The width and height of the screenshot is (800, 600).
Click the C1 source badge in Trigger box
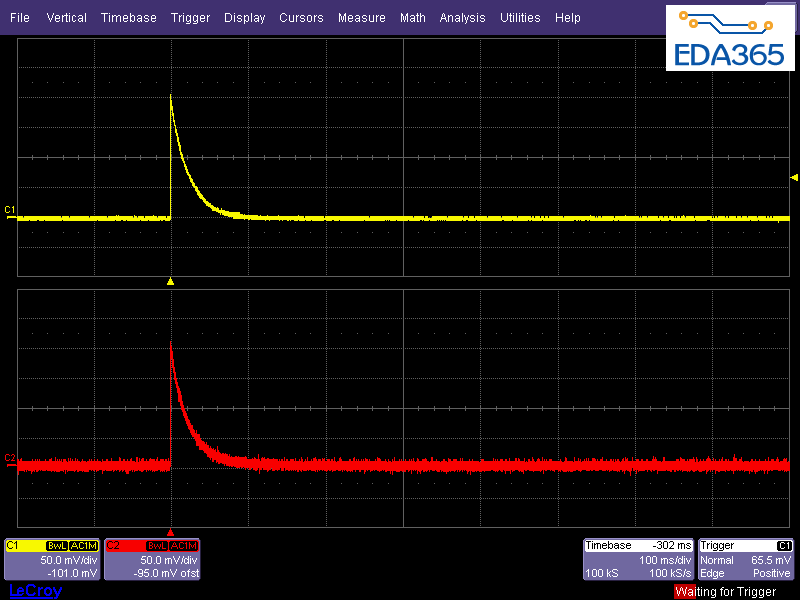785,546
